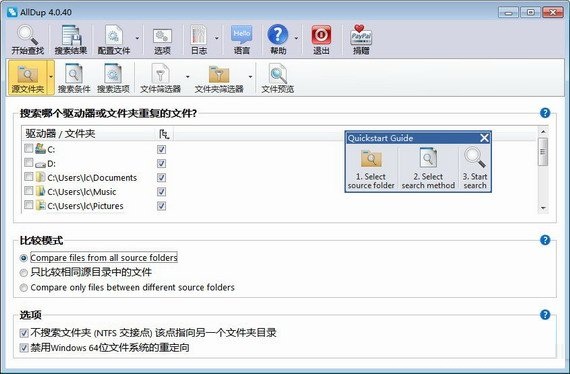This screenshot has height=374, width=570.
Task: Expand the 配置文件 dropdown arrow
Action: pyautogui.click(x=137, y=38)
